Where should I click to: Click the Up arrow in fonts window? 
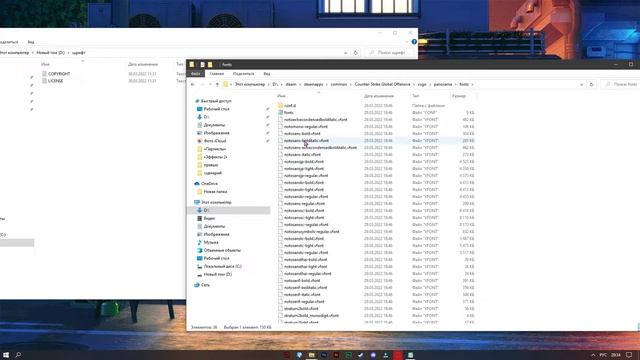[217, 84]
